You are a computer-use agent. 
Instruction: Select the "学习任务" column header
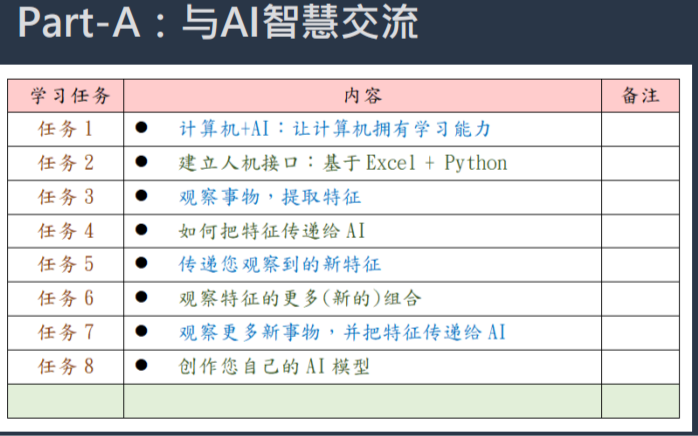[65, 96]
